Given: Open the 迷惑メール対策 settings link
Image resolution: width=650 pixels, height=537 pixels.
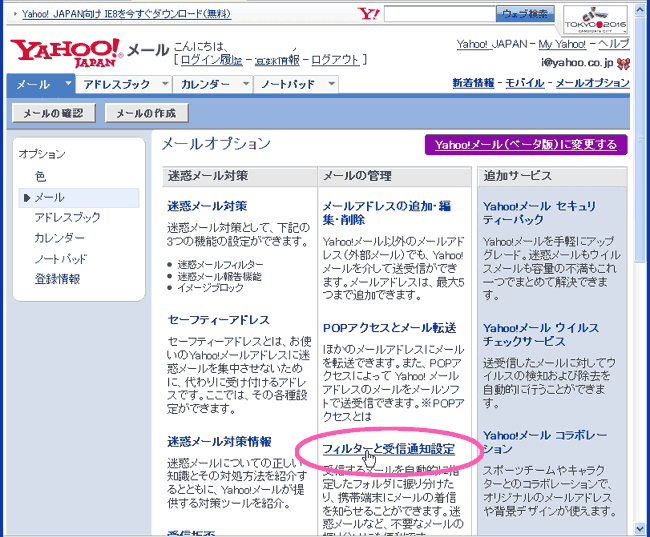Looking at the screenshot, I should 207,206.
